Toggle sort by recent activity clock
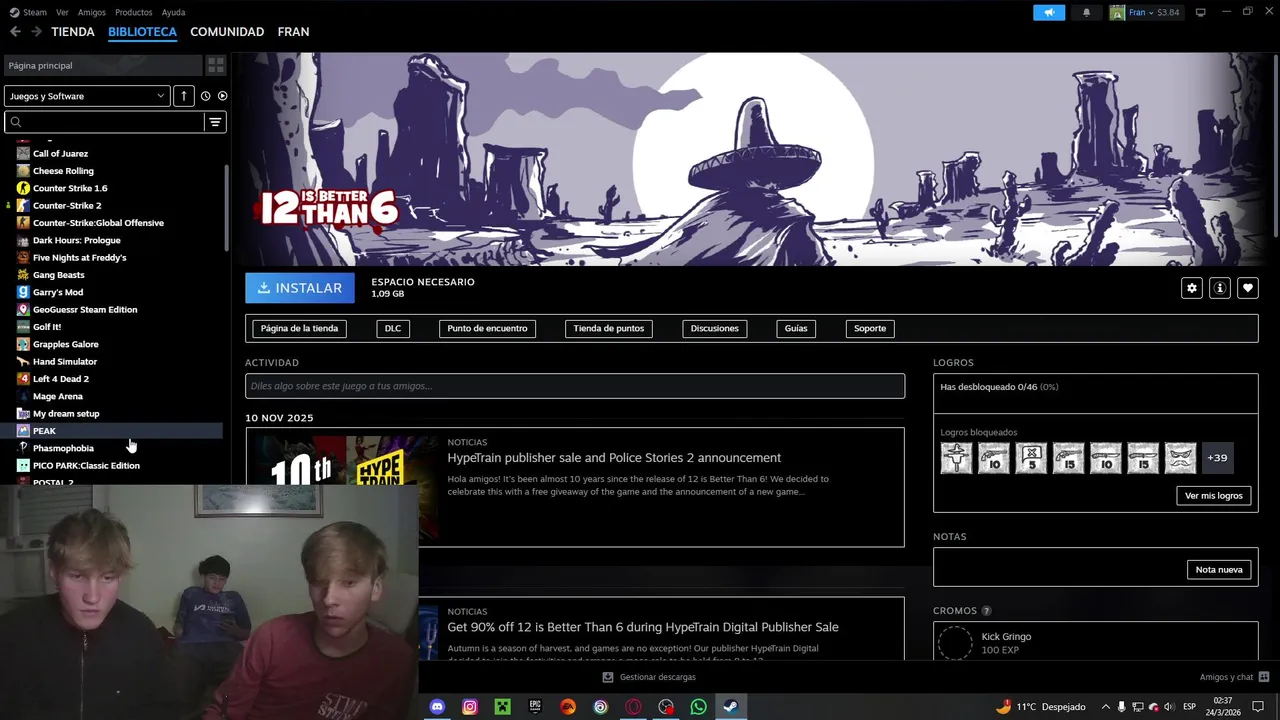1280x720 pixels. click(205, 96)
